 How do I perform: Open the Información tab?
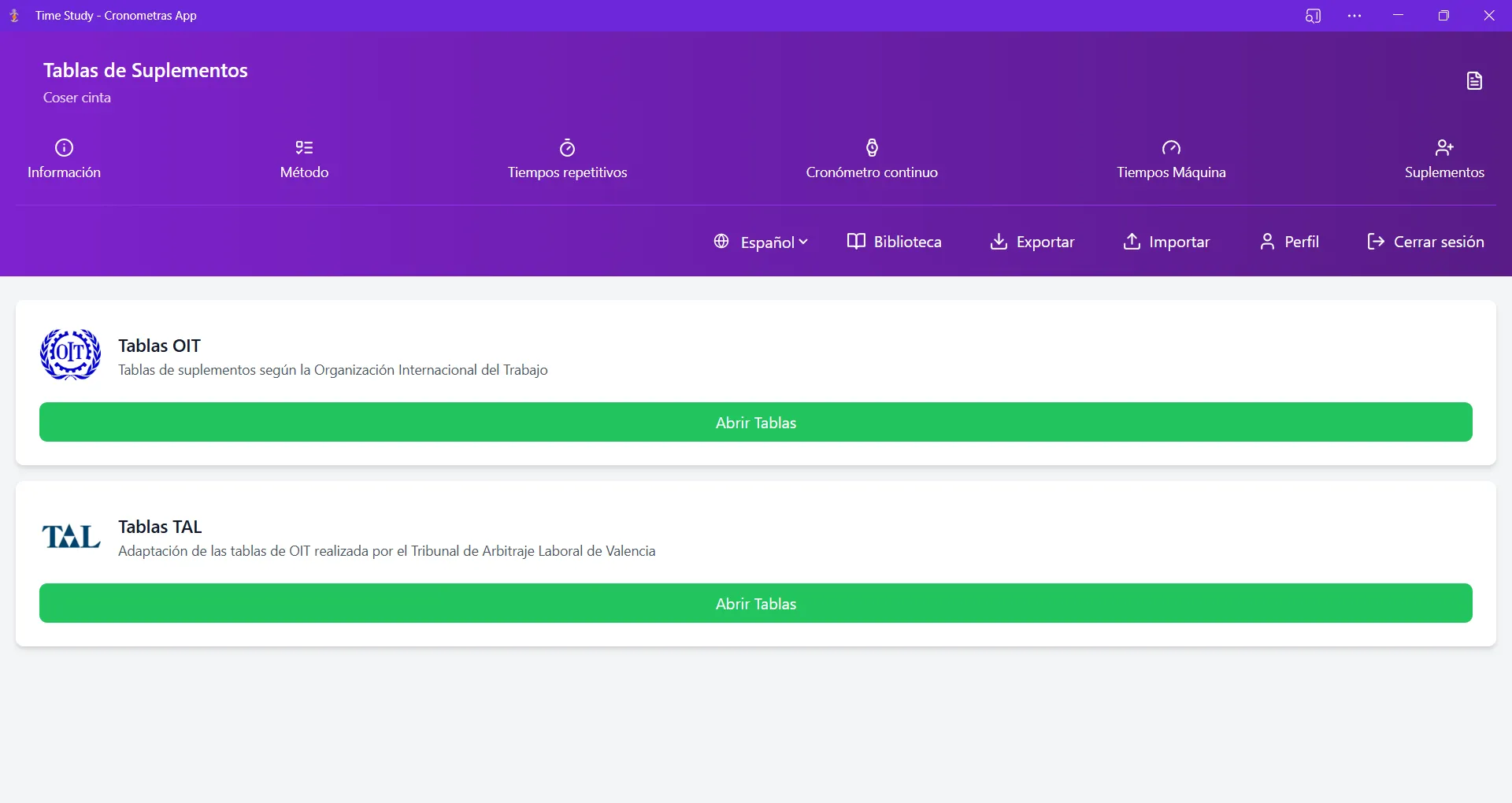[64, 160]
